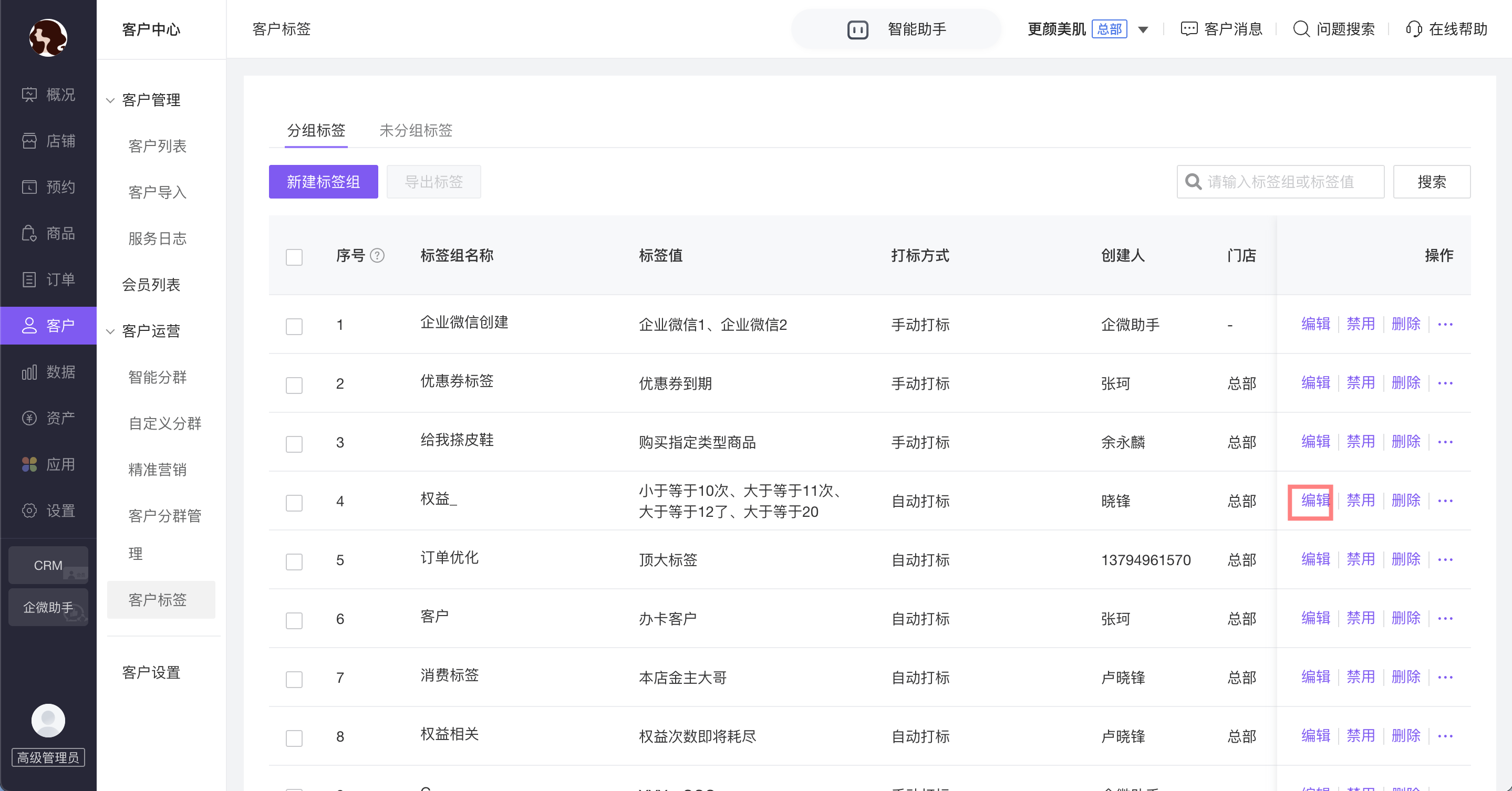Click the 序号 help question mark icon

click(377, 256)
